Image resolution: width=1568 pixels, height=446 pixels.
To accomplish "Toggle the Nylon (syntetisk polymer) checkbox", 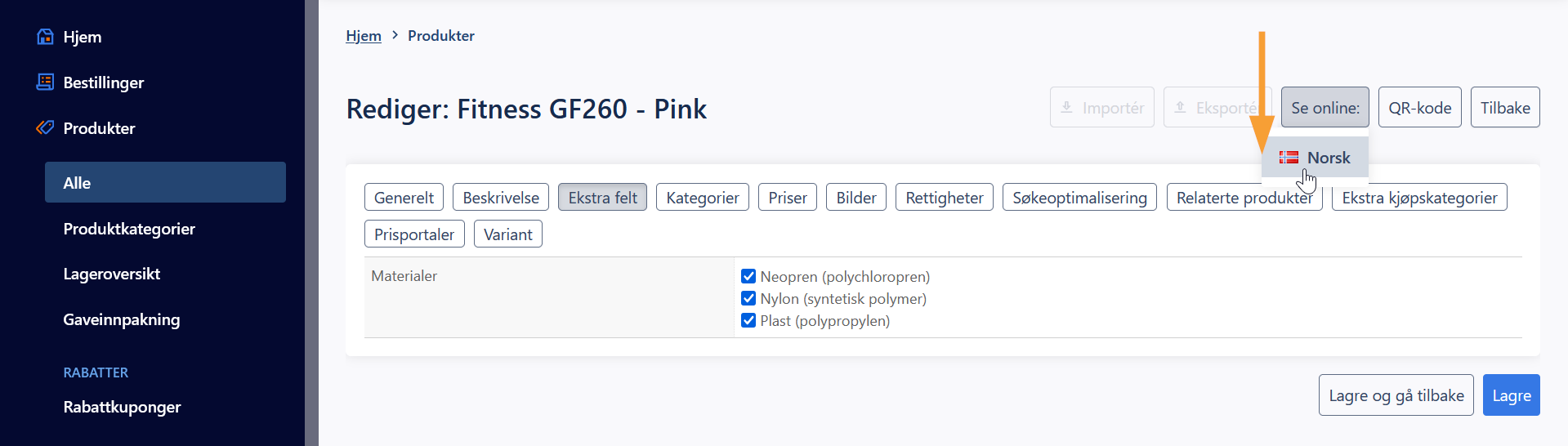I will pyautogui.click(x=748, y=298).
